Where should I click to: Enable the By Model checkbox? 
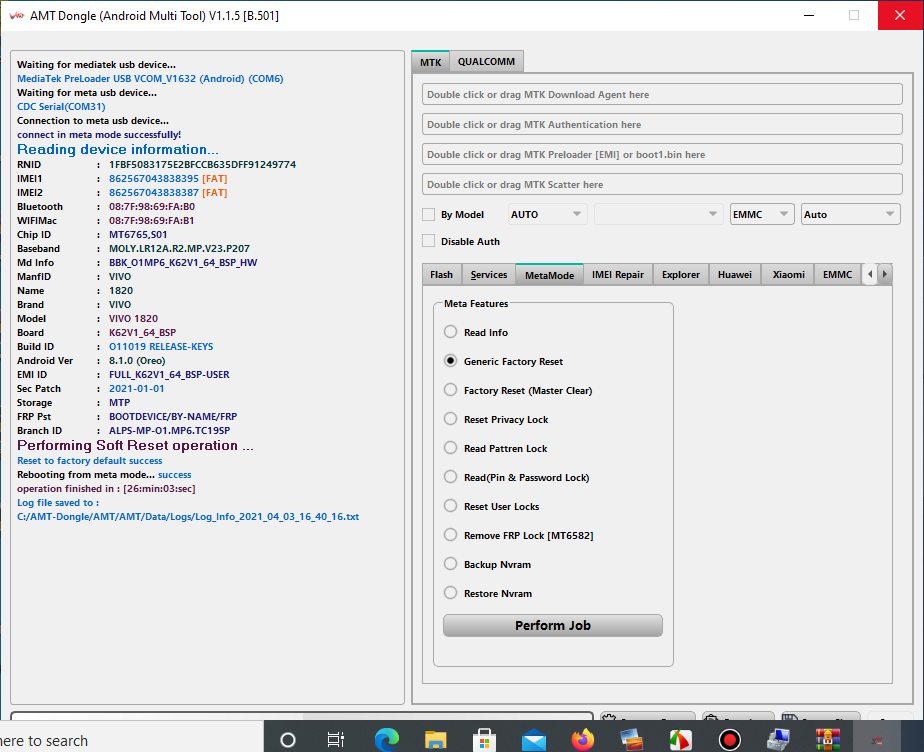[428, 215]
